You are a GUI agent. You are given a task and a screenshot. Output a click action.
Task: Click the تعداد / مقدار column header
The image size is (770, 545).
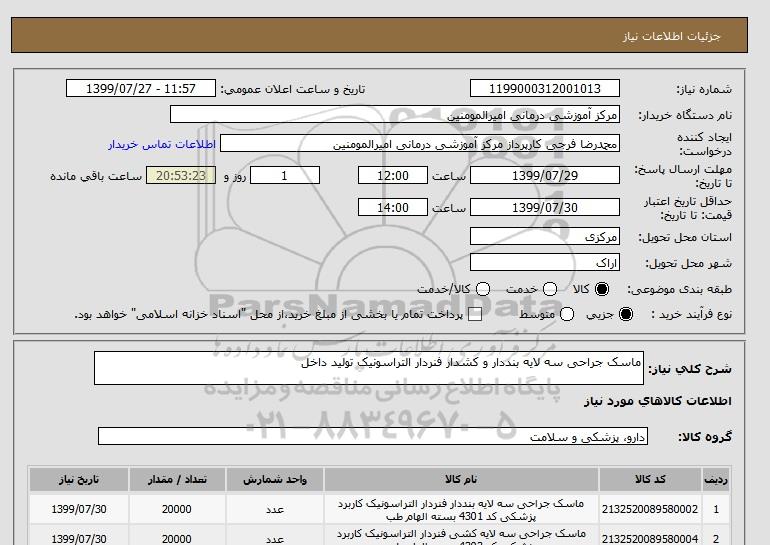pos(177,479)
